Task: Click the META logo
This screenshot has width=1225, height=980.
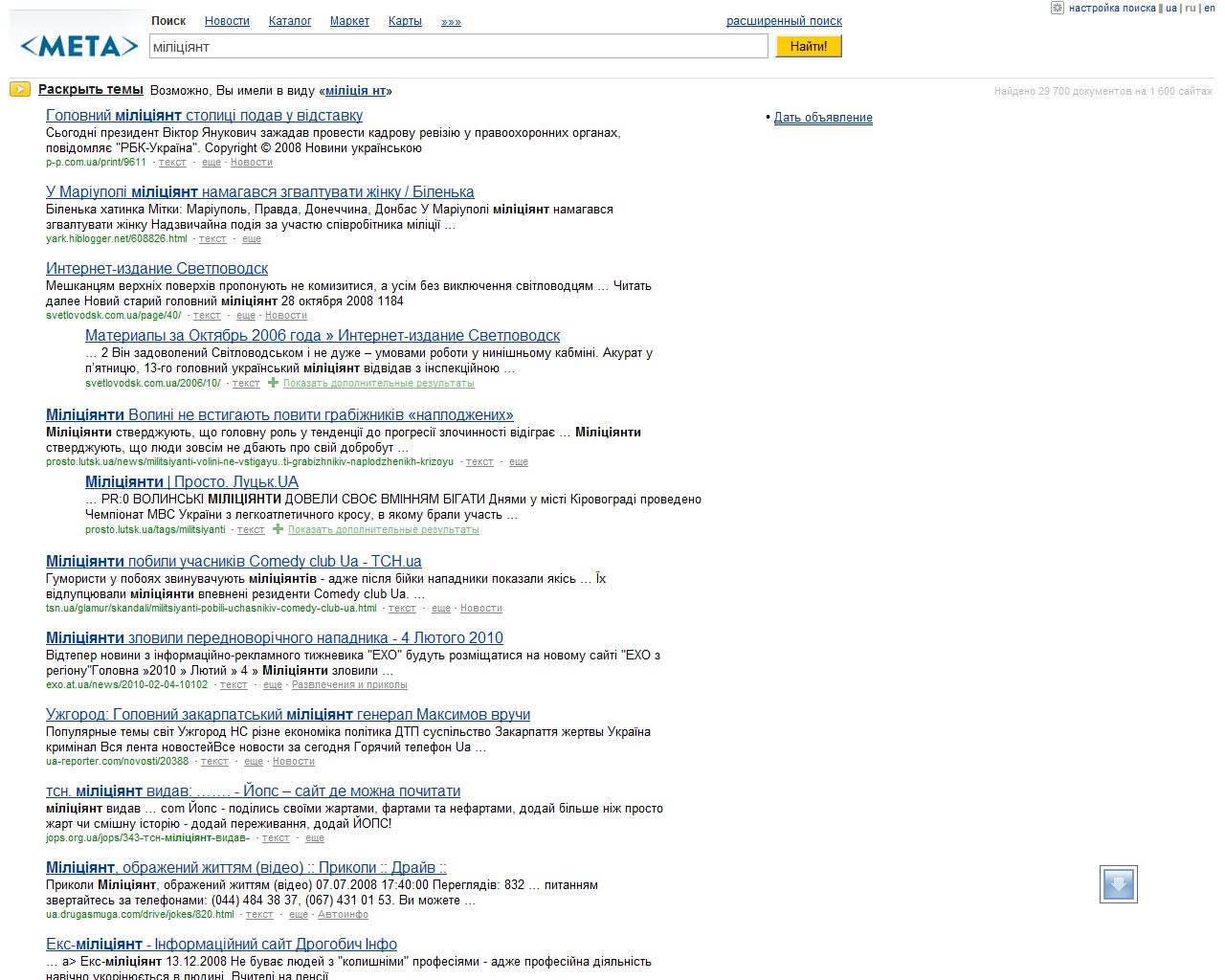Action: (78, 45)
